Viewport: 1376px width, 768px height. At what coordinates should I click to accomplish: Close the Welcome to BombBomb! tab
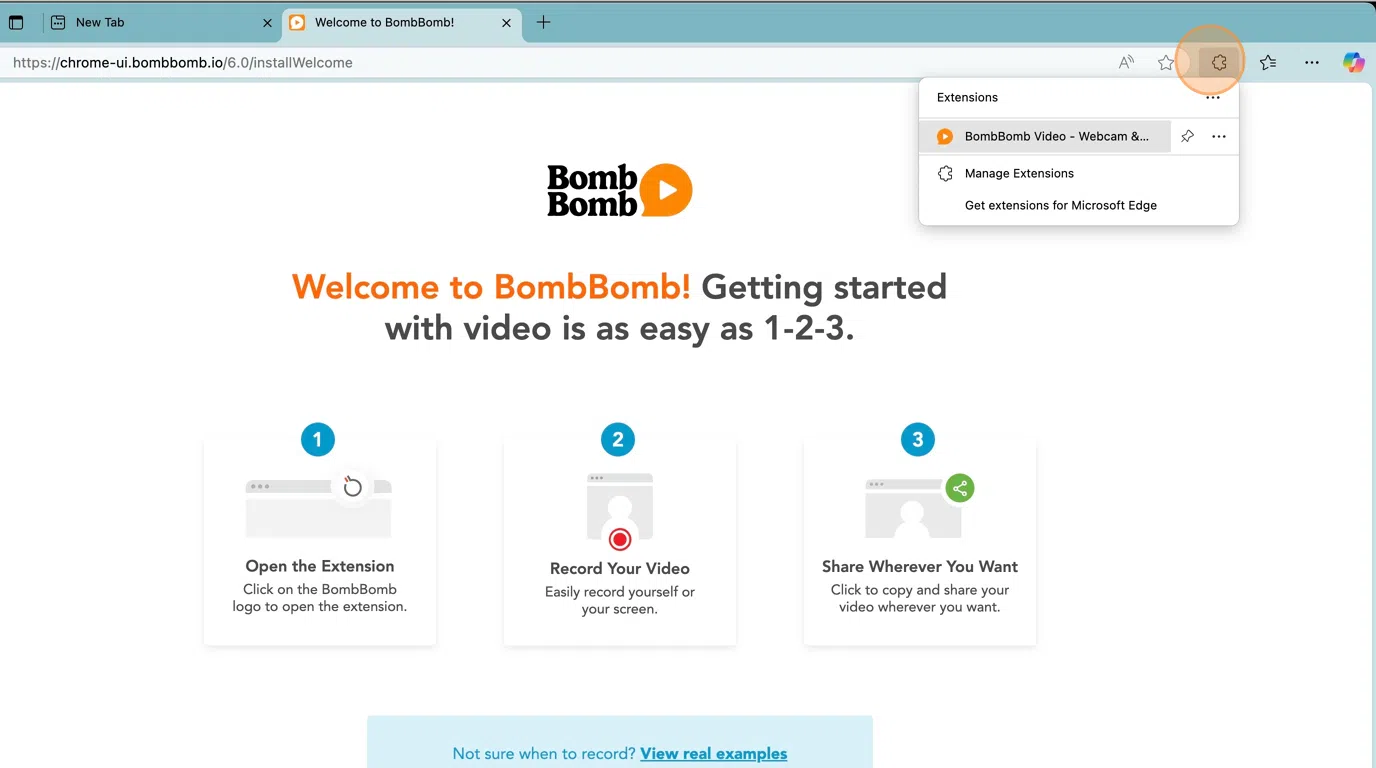coord(507,22)
